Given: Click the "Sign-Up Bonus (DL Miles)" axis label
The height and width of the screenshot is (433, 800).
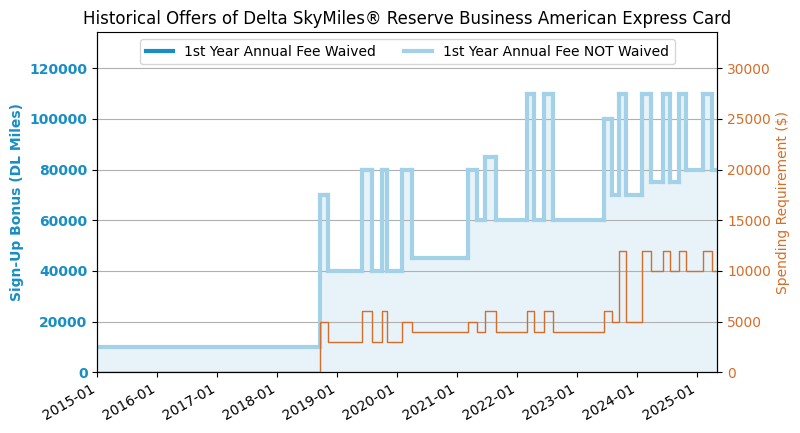Looking at the screenshot, I should tap(17, 202).
